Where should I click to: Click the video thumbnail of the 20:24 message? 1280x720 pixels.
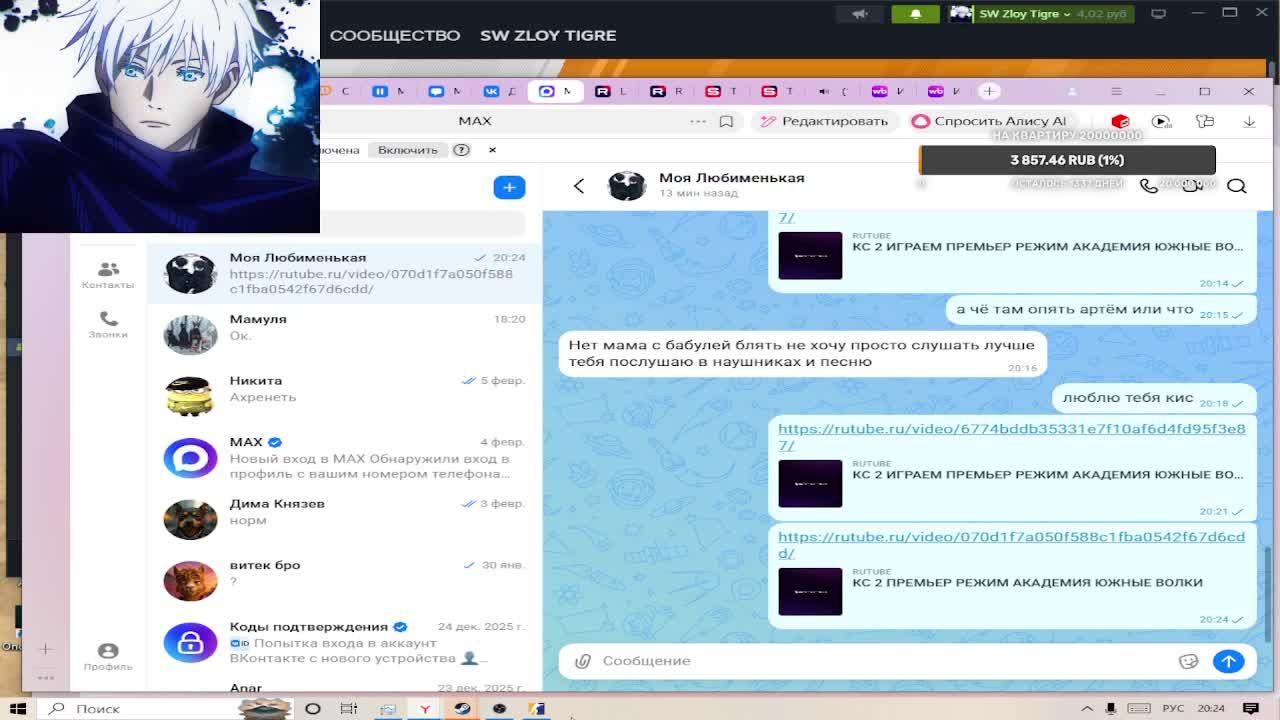pos(810,591)
